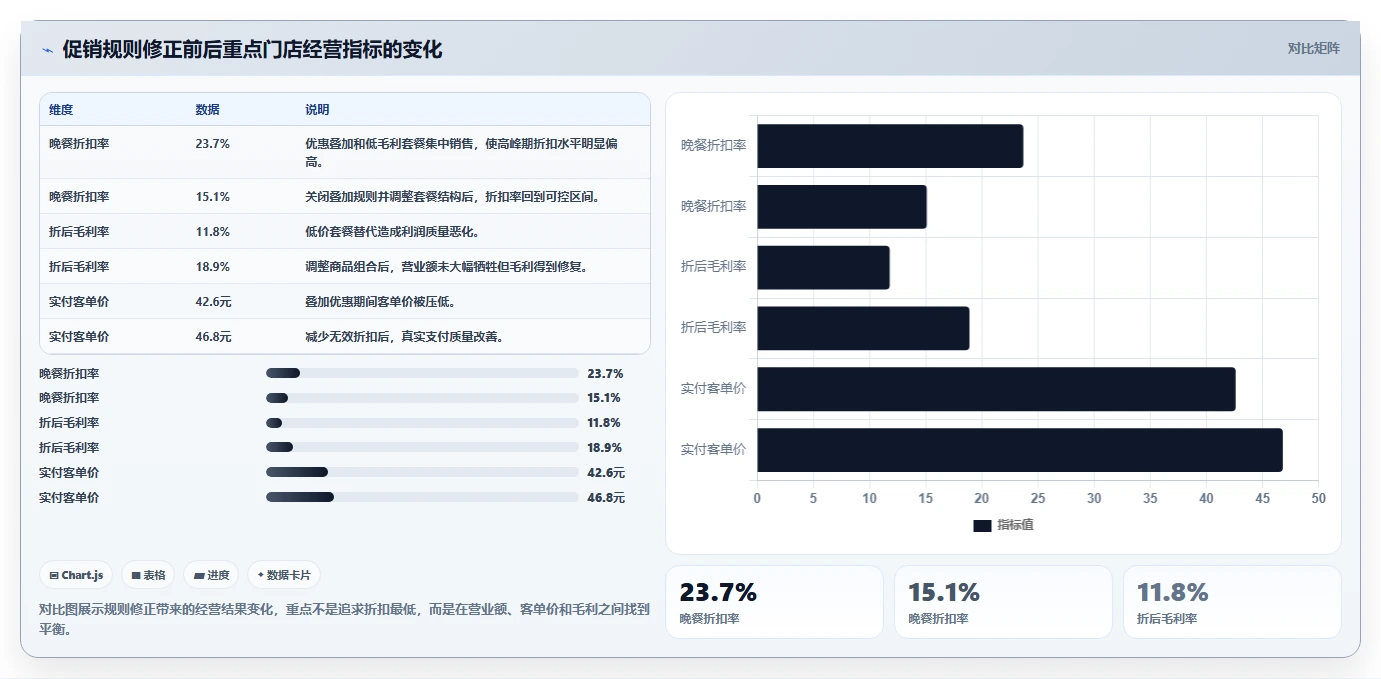Click the 数据卡片 chip

[284, 575]
